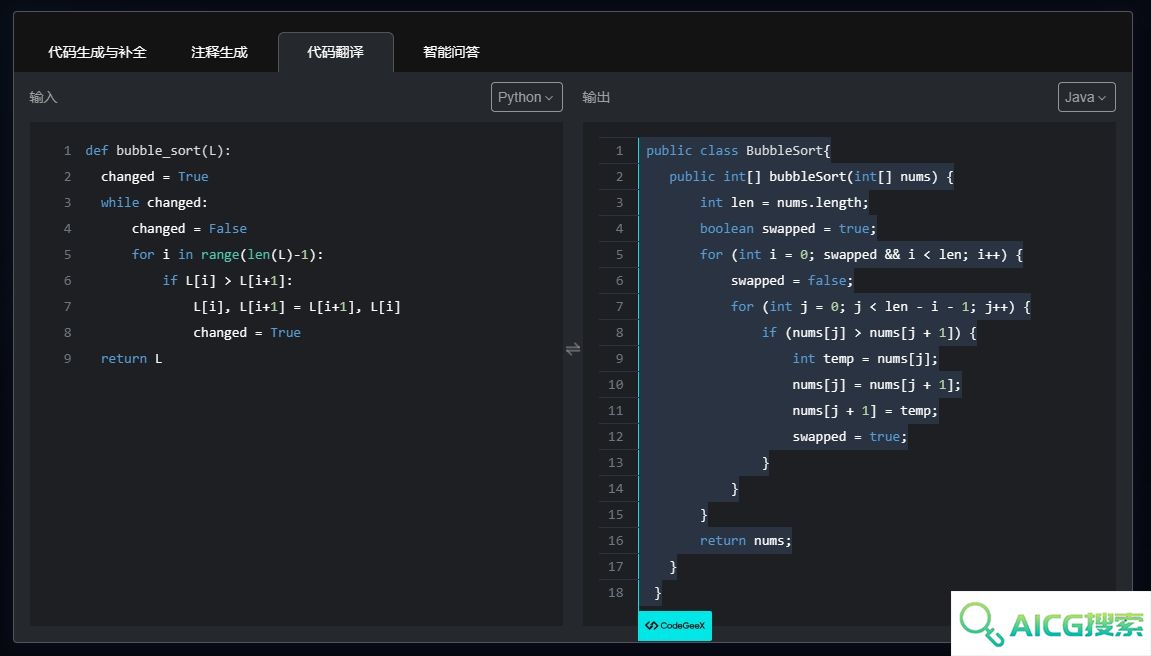
Task: Switch to the 代码生成与补全 tab
Action: (97, 52)
